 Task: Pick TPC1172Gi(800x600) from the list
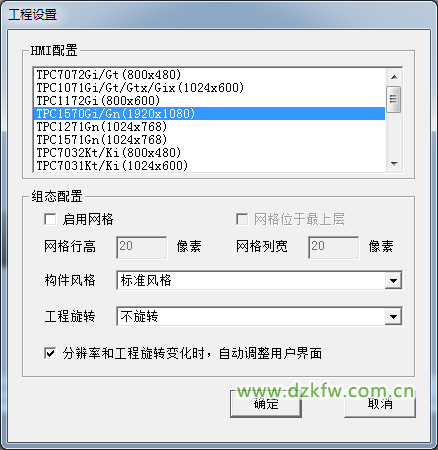tap(209, 101)
